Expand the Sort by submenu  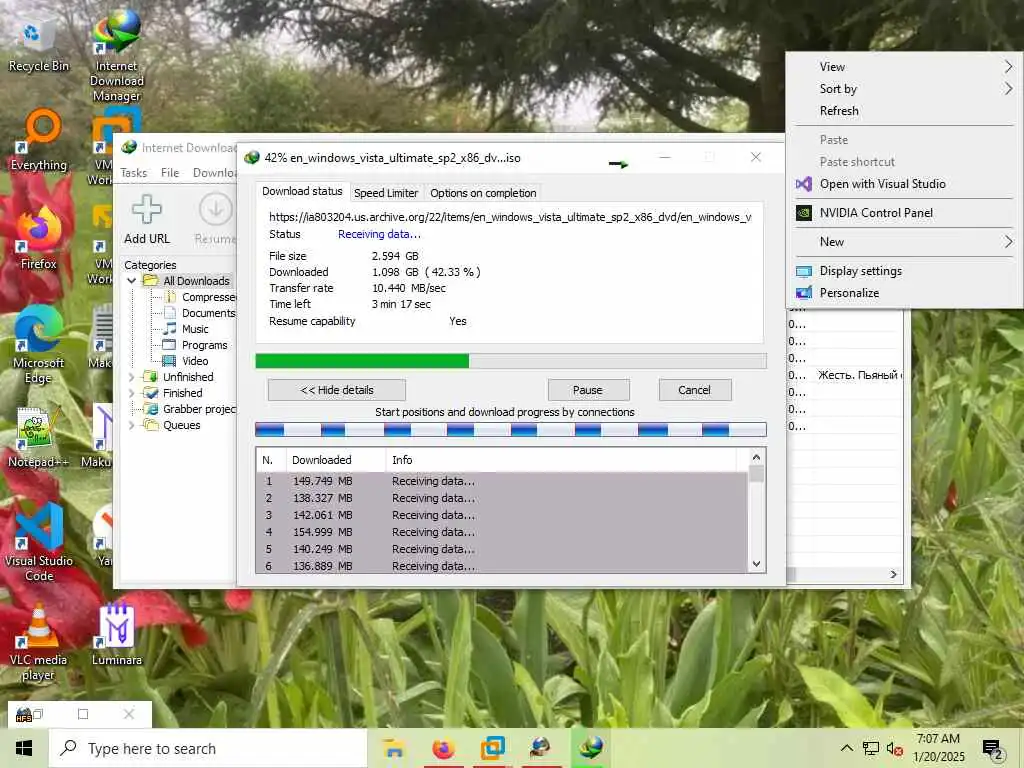coord(903,89)
